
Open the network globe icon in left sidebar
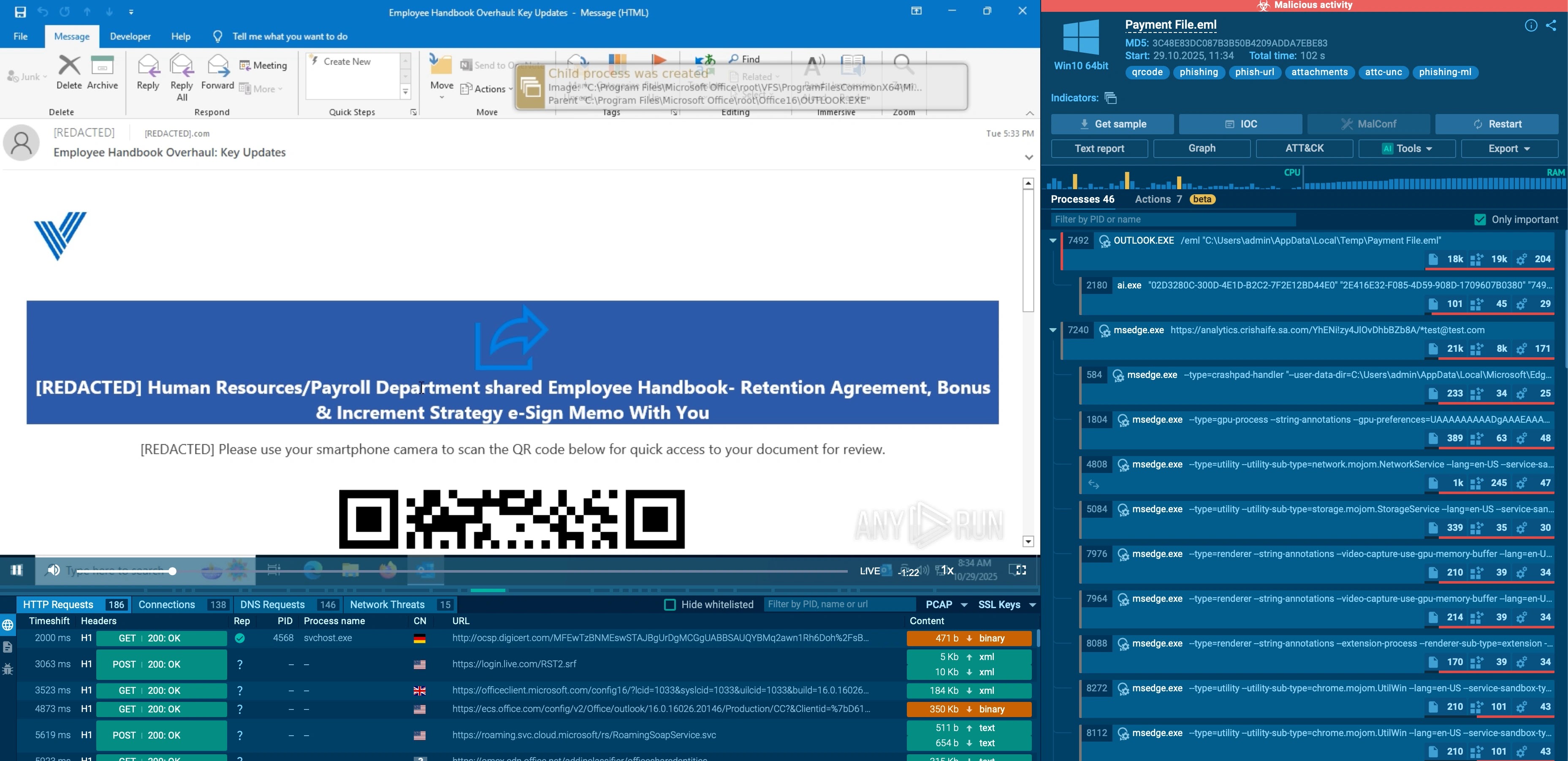(x=8, y=625)
